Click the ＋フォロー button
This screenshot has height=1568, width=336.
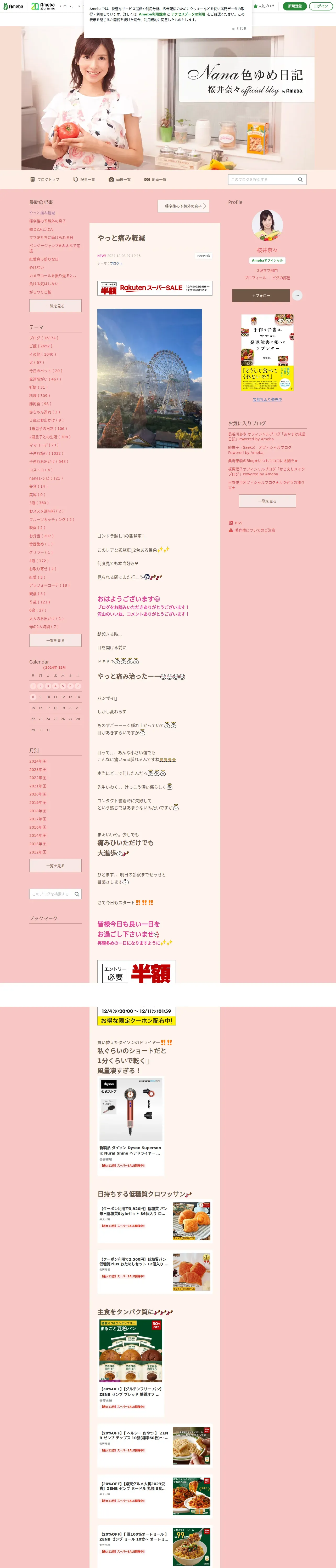[261, 295]
